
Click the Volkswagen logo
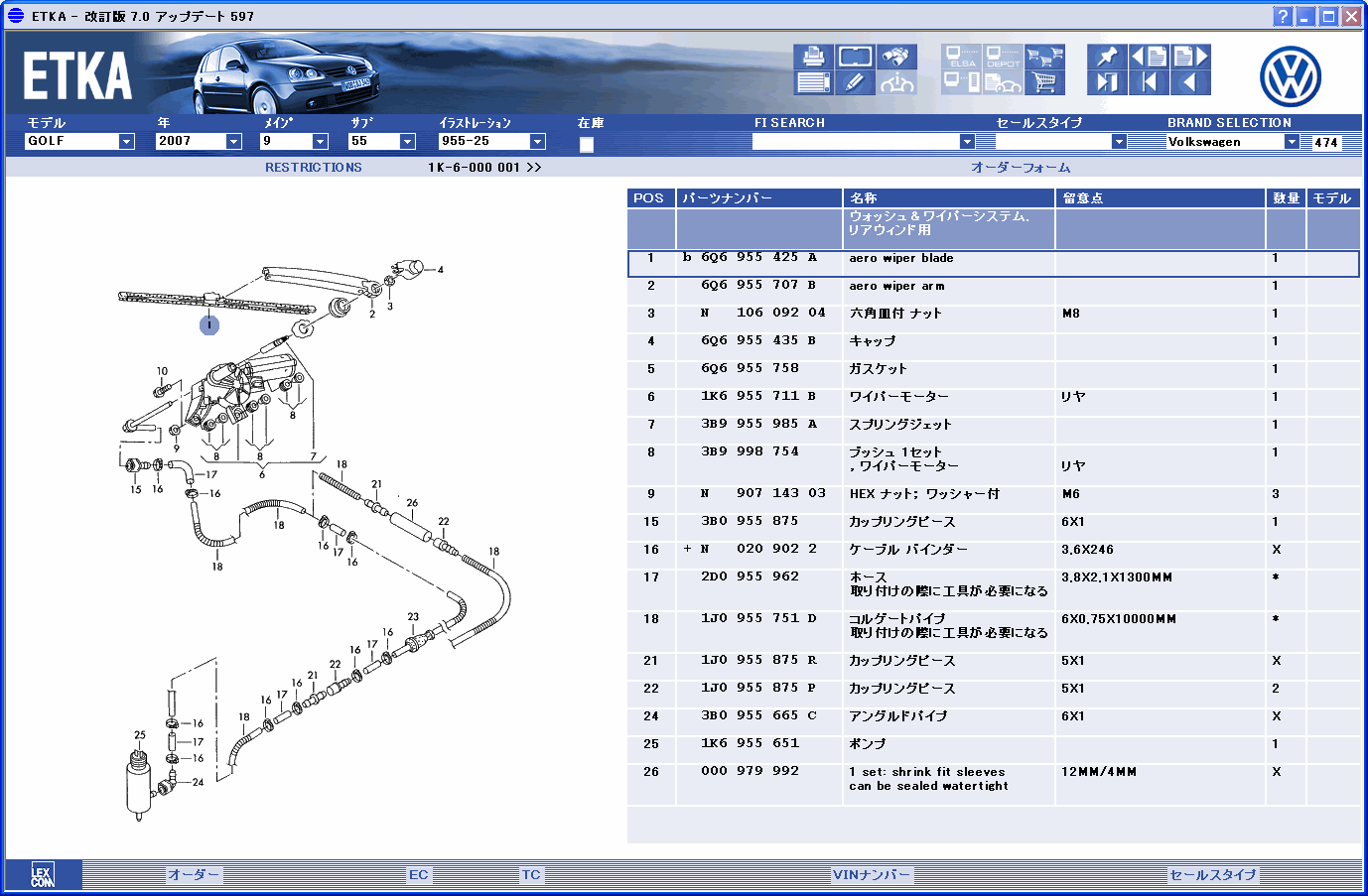tap(1290, 77)
